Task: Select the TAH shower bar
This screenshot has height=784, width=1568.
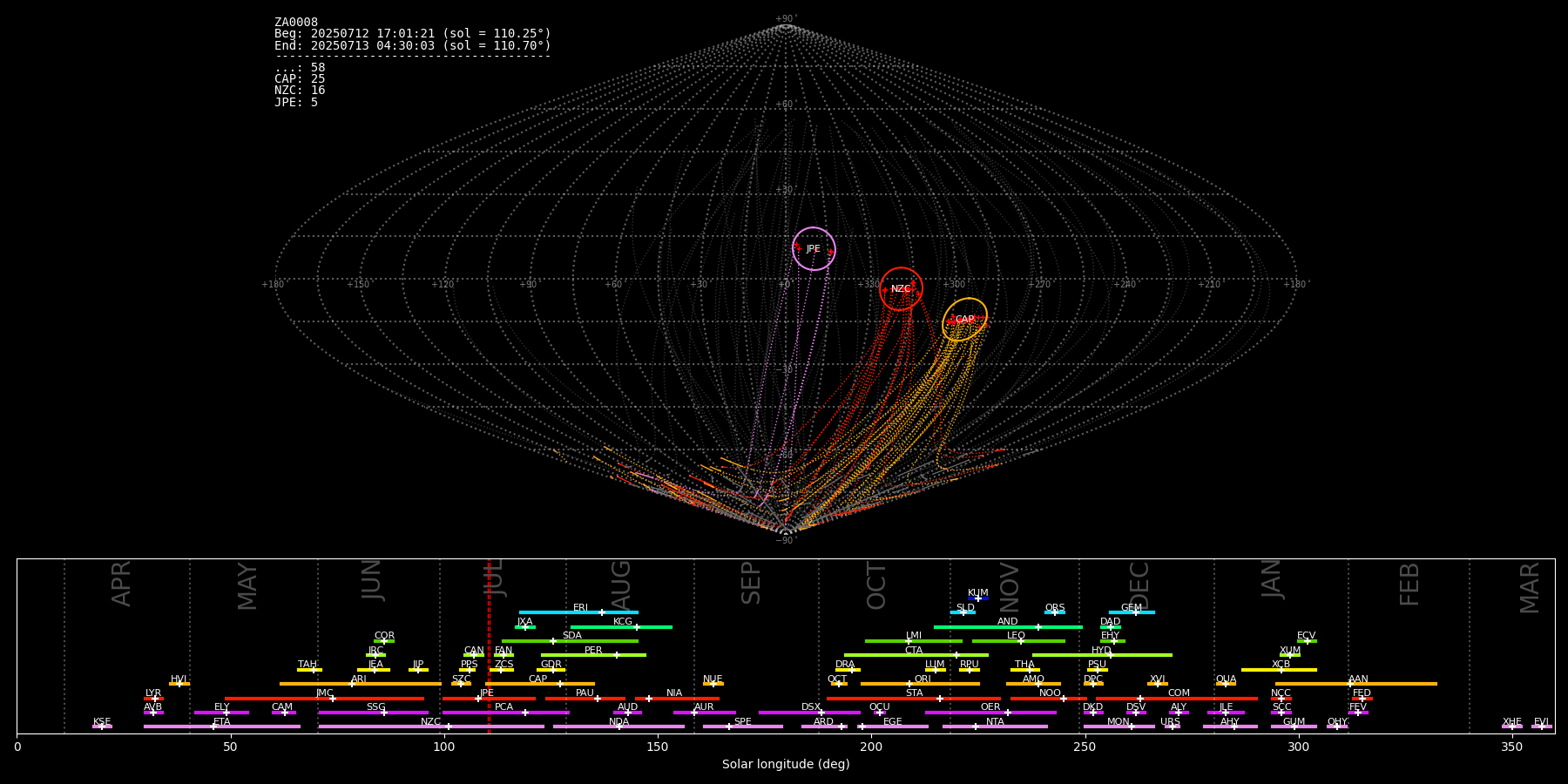Action: [309, 670]
